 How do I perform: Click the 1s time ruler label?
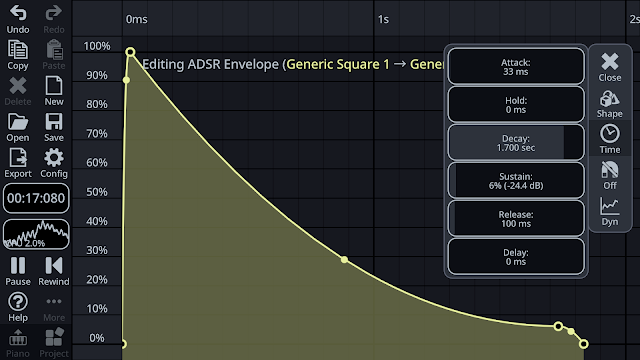point(383,19)
